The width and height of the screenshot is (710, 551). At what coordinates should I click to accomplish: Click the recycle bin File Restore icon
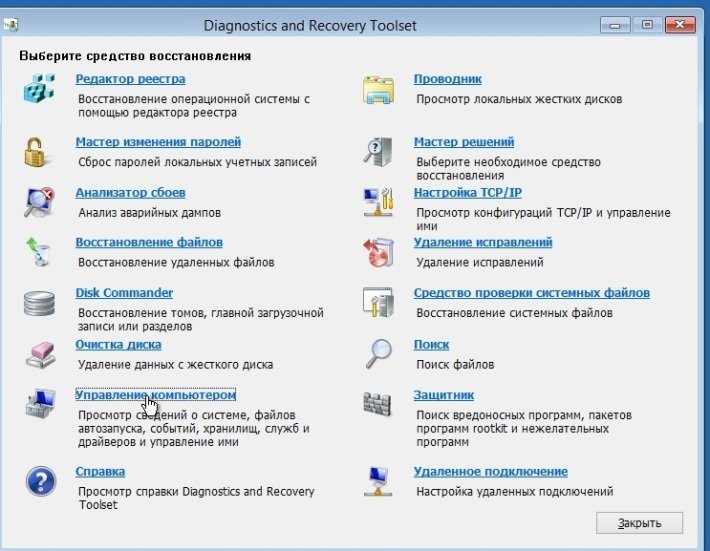pos(38,253)
